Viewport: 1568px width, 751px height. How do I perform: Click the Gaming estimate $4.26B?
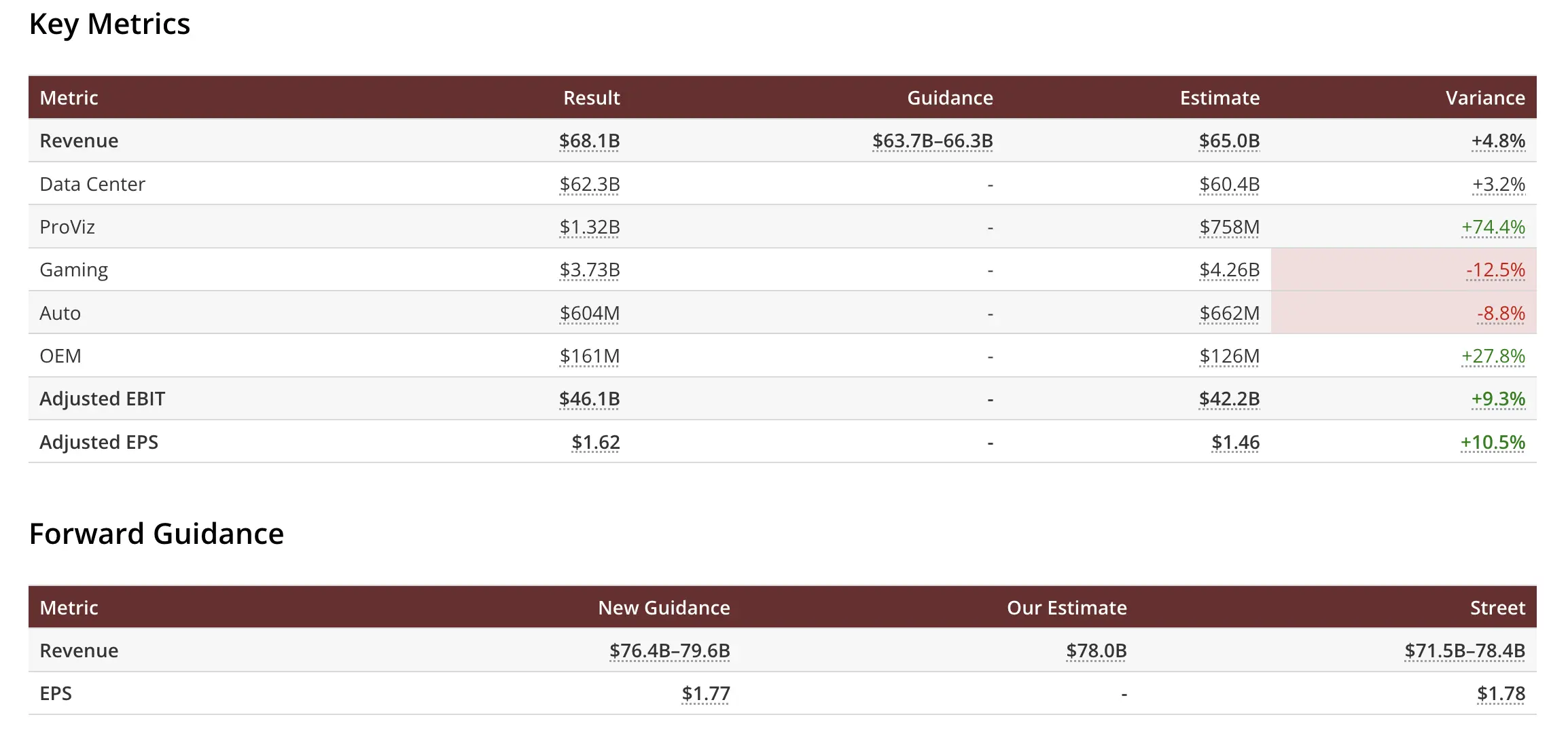point(1229,270)
